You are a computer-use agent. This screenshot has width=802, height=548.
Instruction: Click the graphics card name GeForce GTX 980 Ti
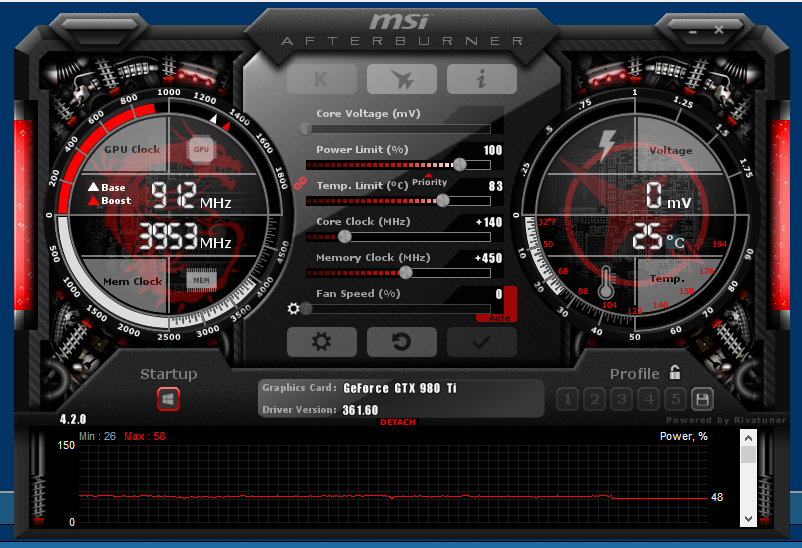click(x=399, y=388)
